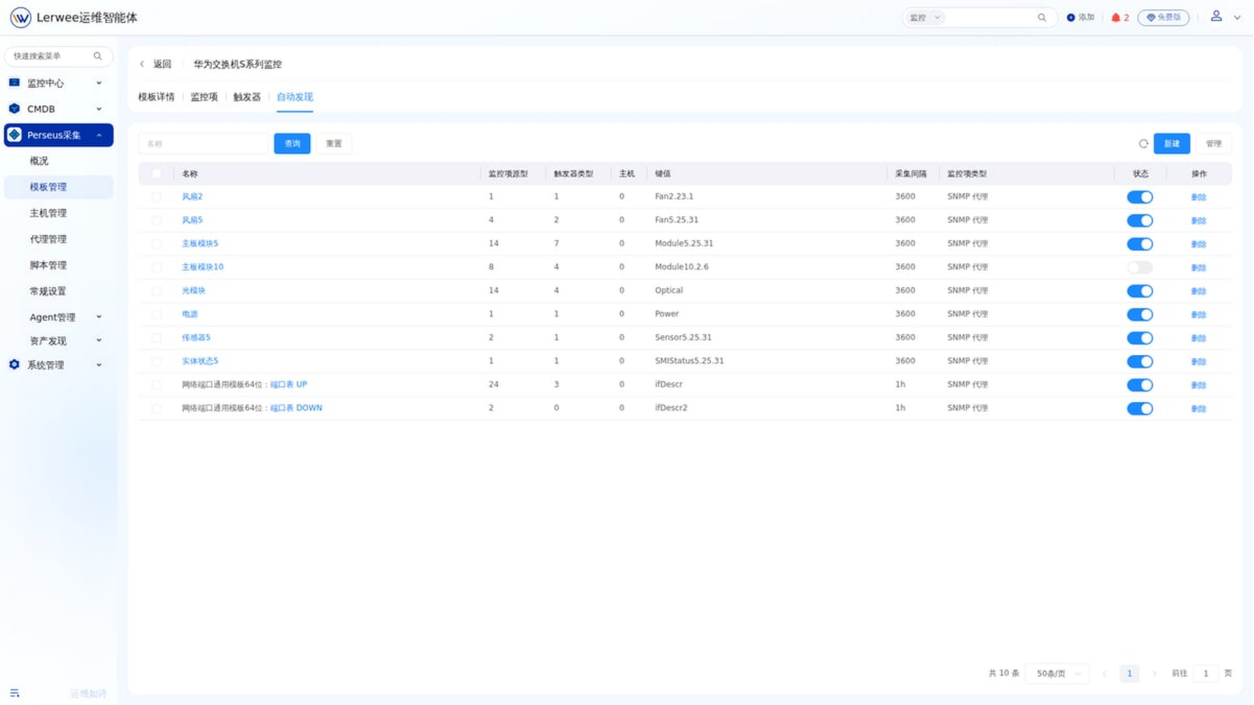Turn off the status switch for 光模块
The height and width of the screenshot is (705, 1254).
(1140, 291)
